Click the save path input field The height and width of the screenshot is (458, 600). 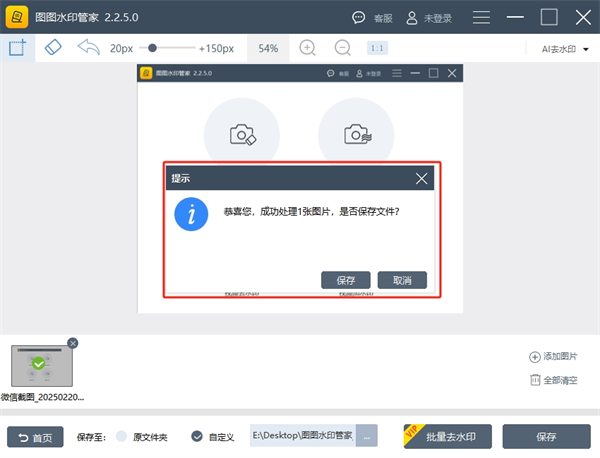[303, 435]
